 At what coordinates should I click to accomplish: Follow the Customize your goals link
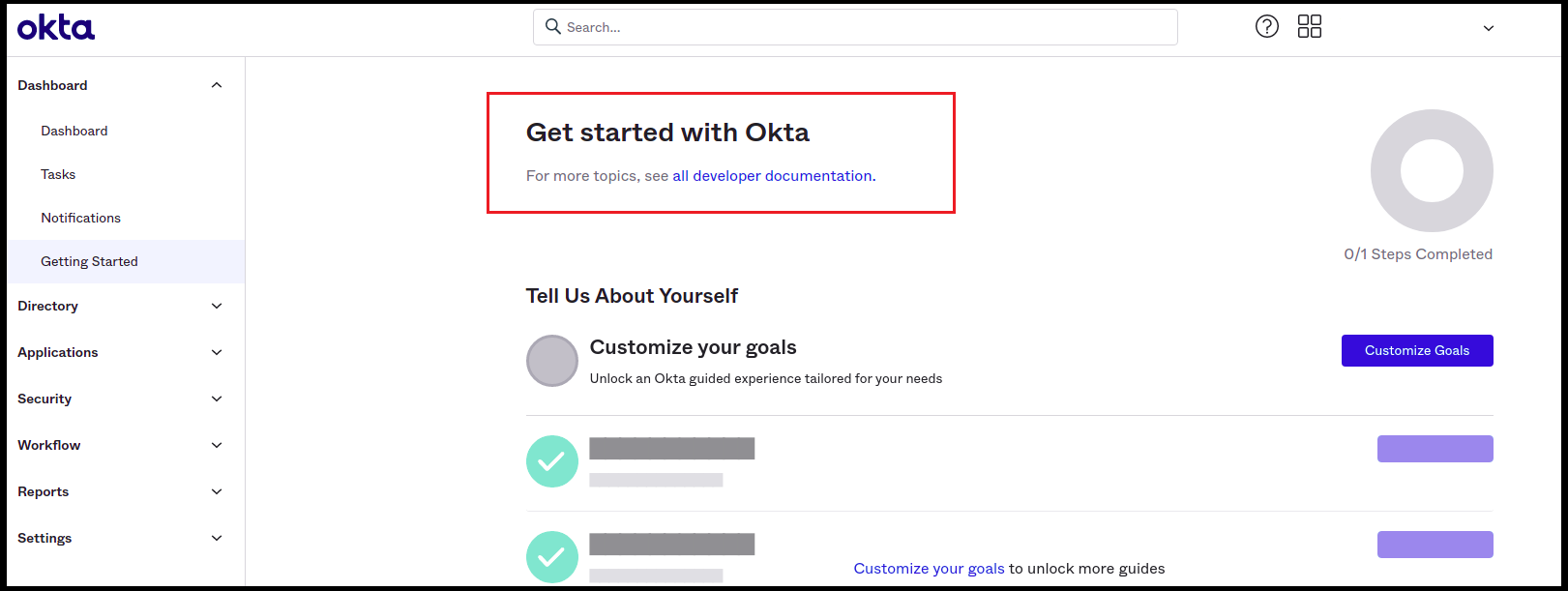(929, 568)
